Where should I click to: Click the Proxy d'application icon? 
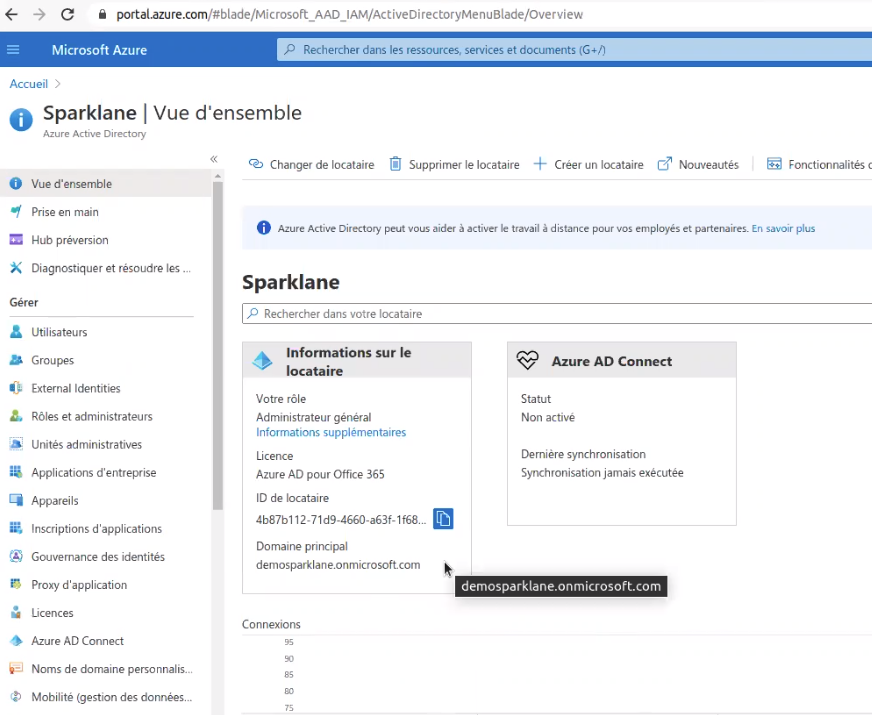click(x=16, y=584)
